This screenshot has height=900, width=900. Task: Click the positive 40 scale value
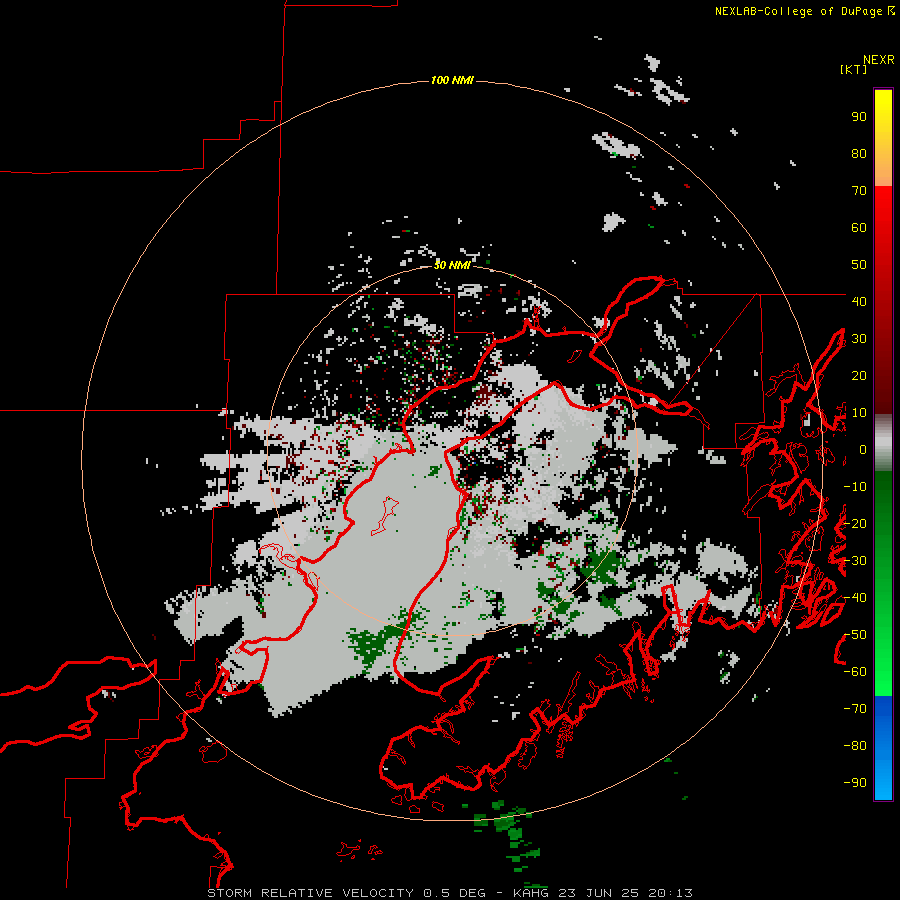(859, 302)
